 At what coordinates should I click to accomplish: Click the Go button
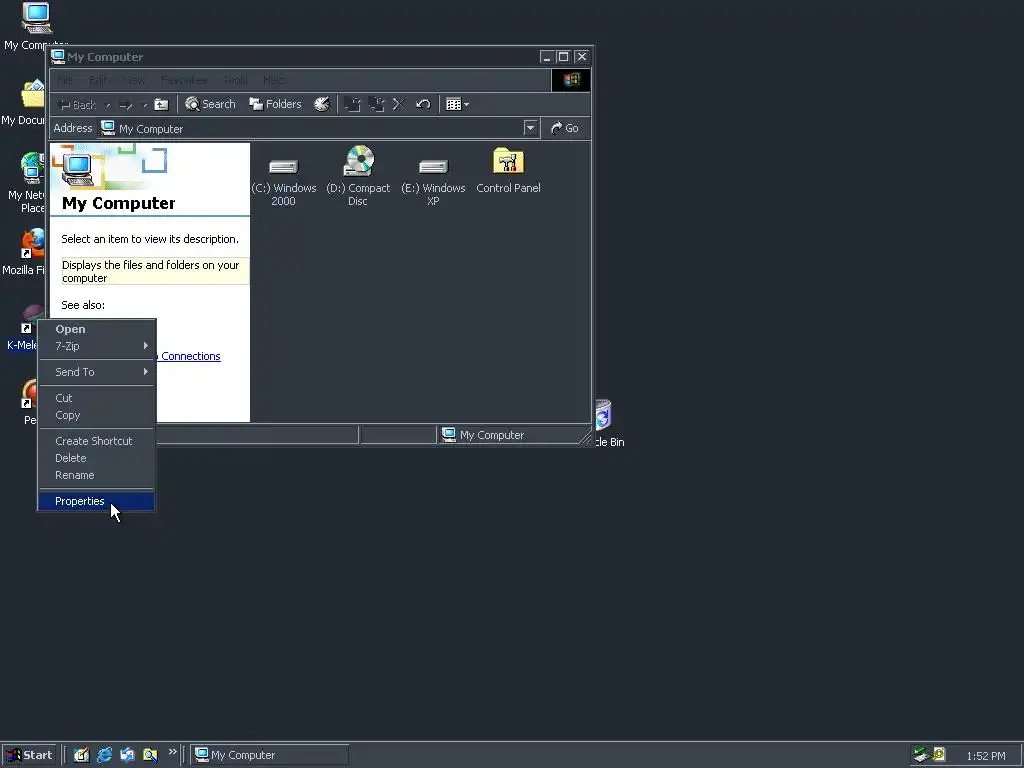pyautogui.click(x=565, y=128)
